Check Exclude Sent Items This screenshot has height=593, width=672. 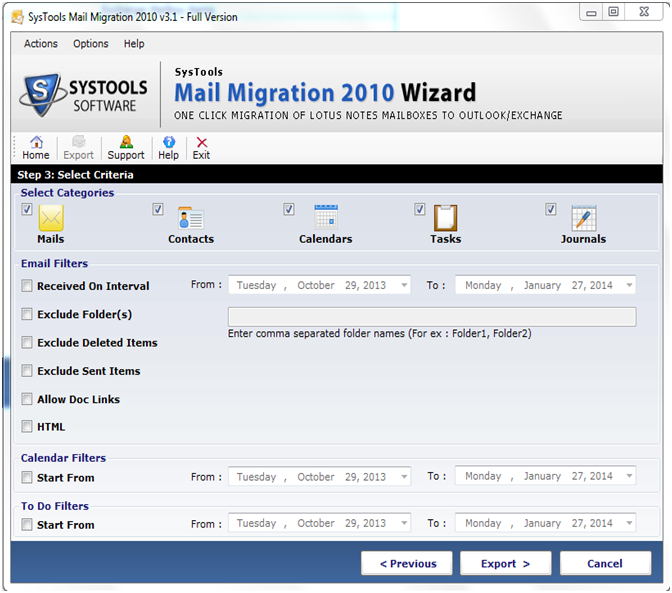(x=27, y=371)
